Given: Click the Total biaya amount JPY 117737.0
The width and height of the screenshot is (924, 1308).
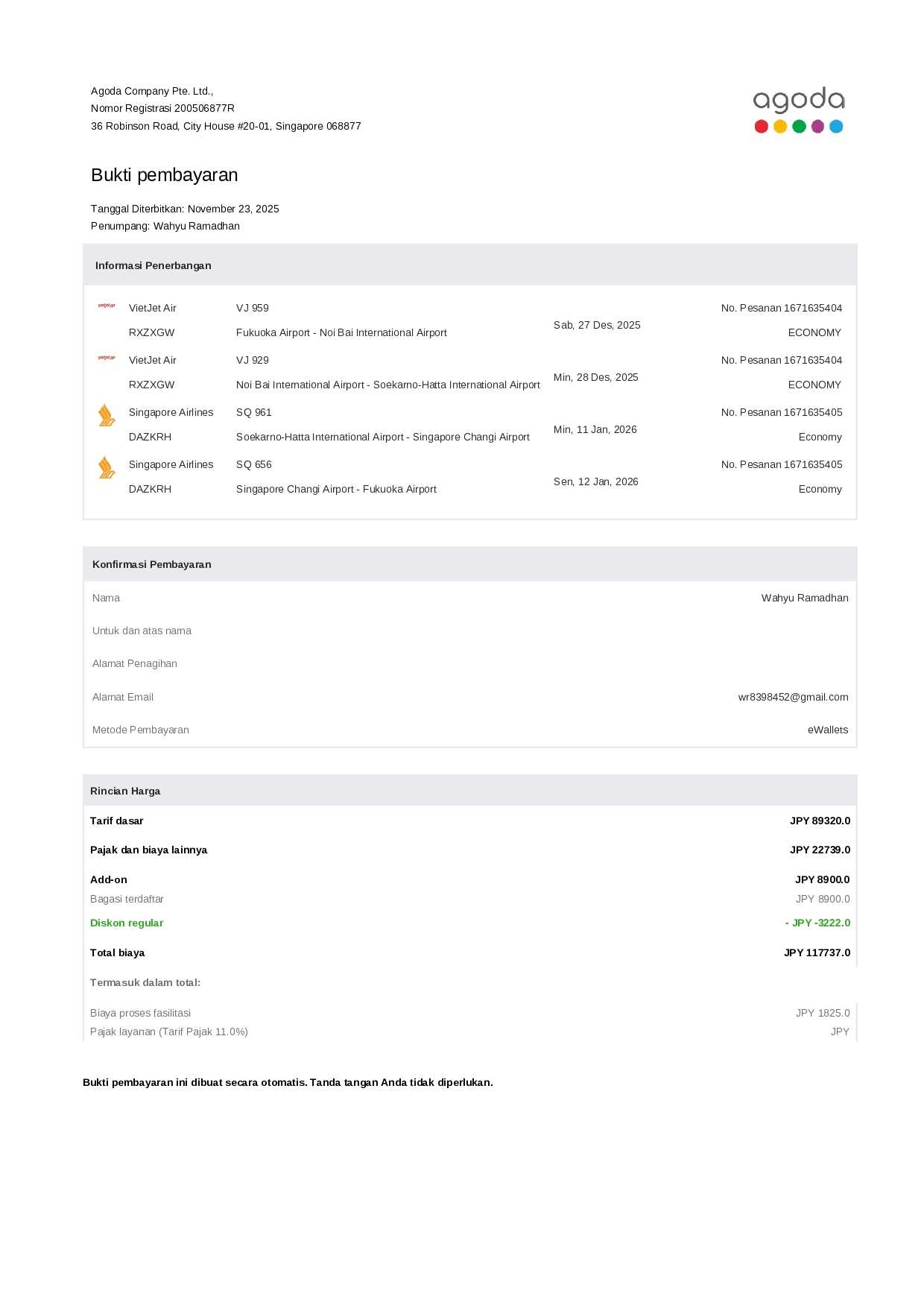Looking at the screenshot, I should pyautogui.click(x=817, y=952).
